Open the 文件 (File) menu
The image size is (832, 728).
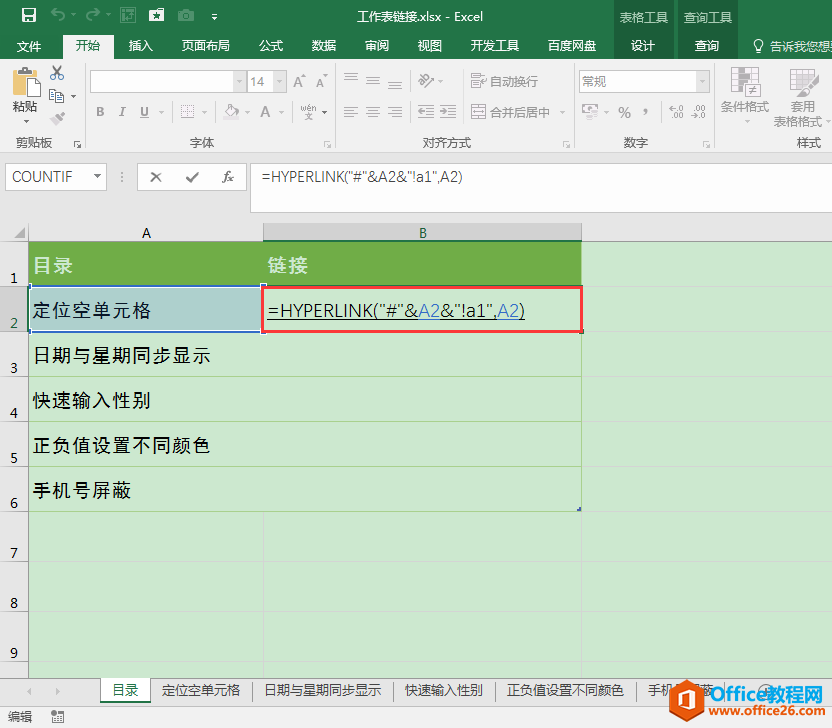pos(29,46)
